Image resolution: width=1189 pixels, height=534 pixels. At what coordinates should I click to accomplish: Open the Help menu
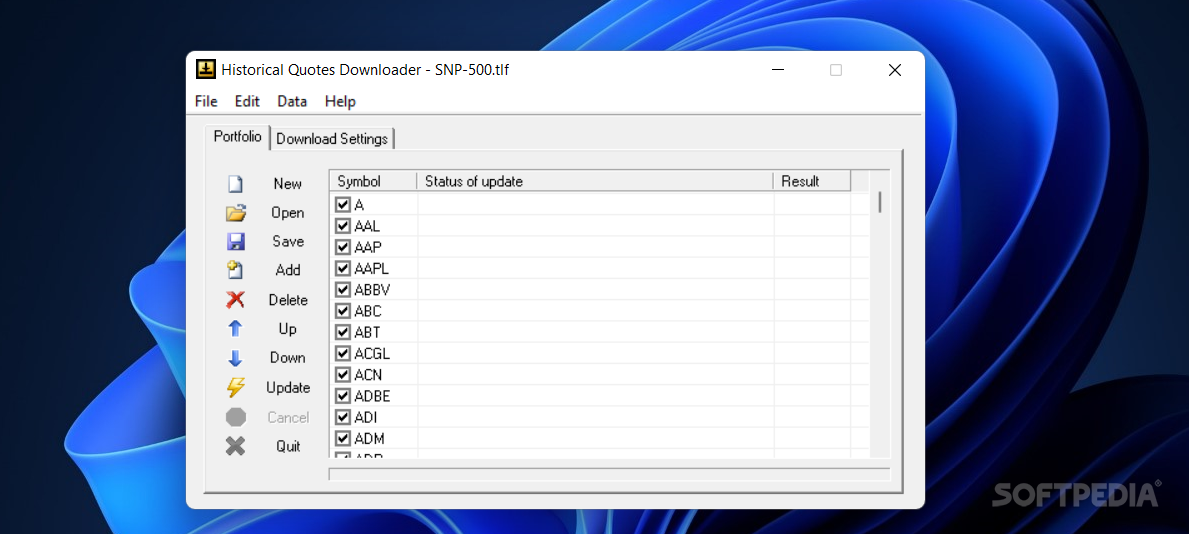click(340, 102)
